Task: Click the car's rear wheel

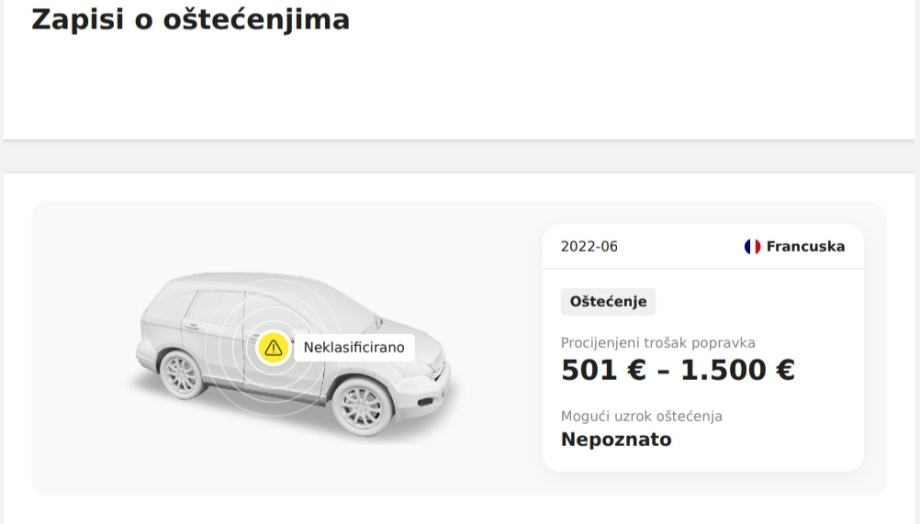Action: click(x=181, y=373)
